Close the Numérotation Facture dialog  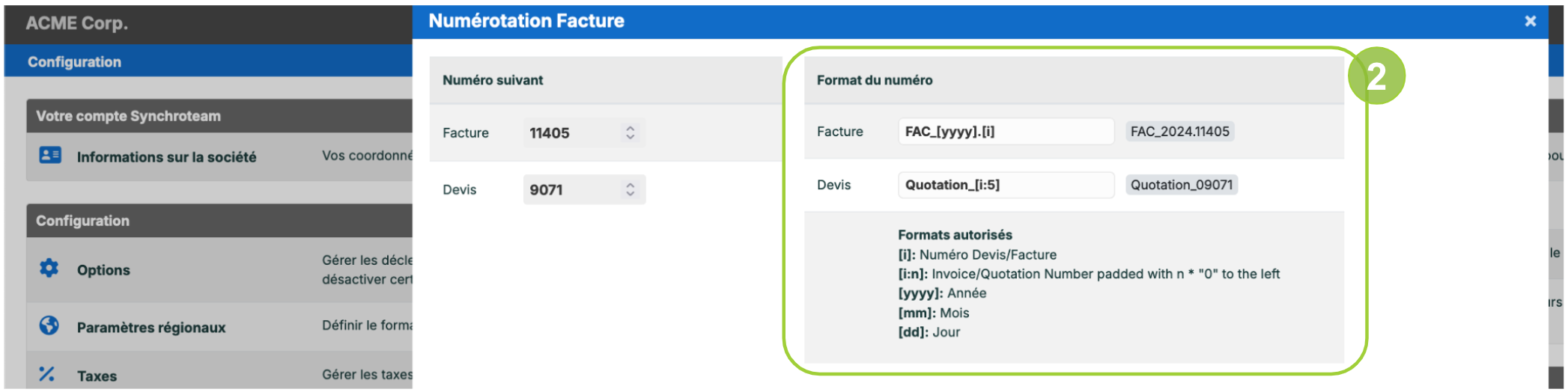(x=1531, y=21)
